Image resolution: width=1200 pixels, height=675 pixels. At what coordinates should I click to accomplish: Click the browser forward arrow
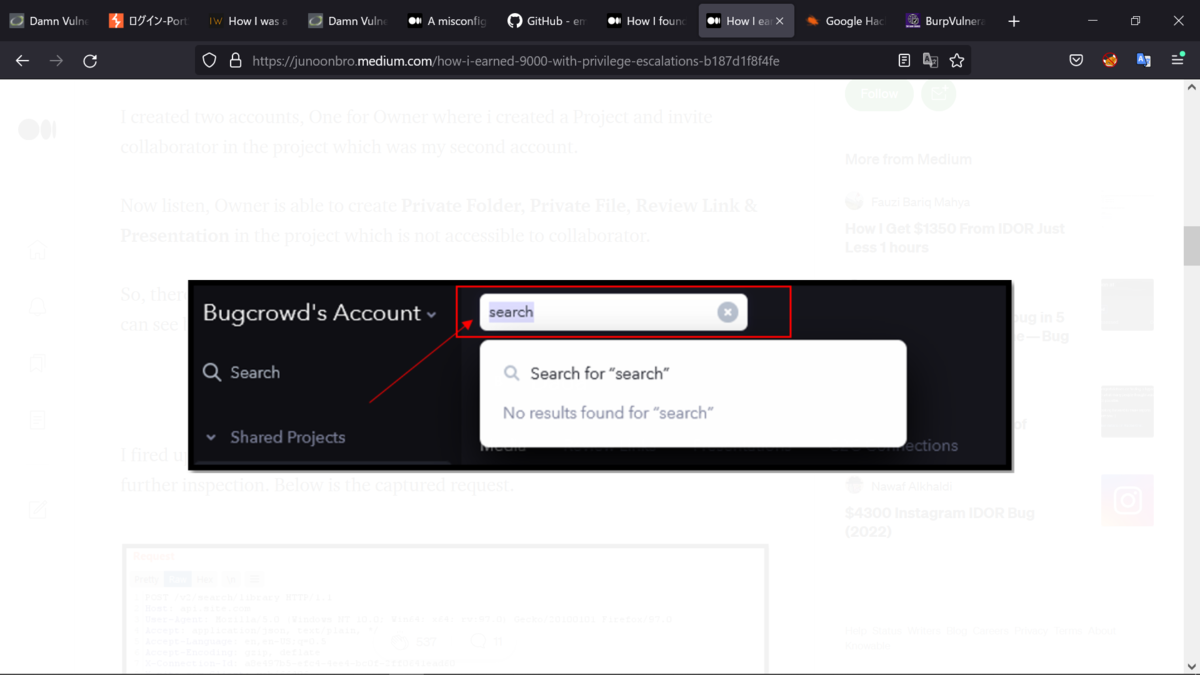click(x=56, y=61)
